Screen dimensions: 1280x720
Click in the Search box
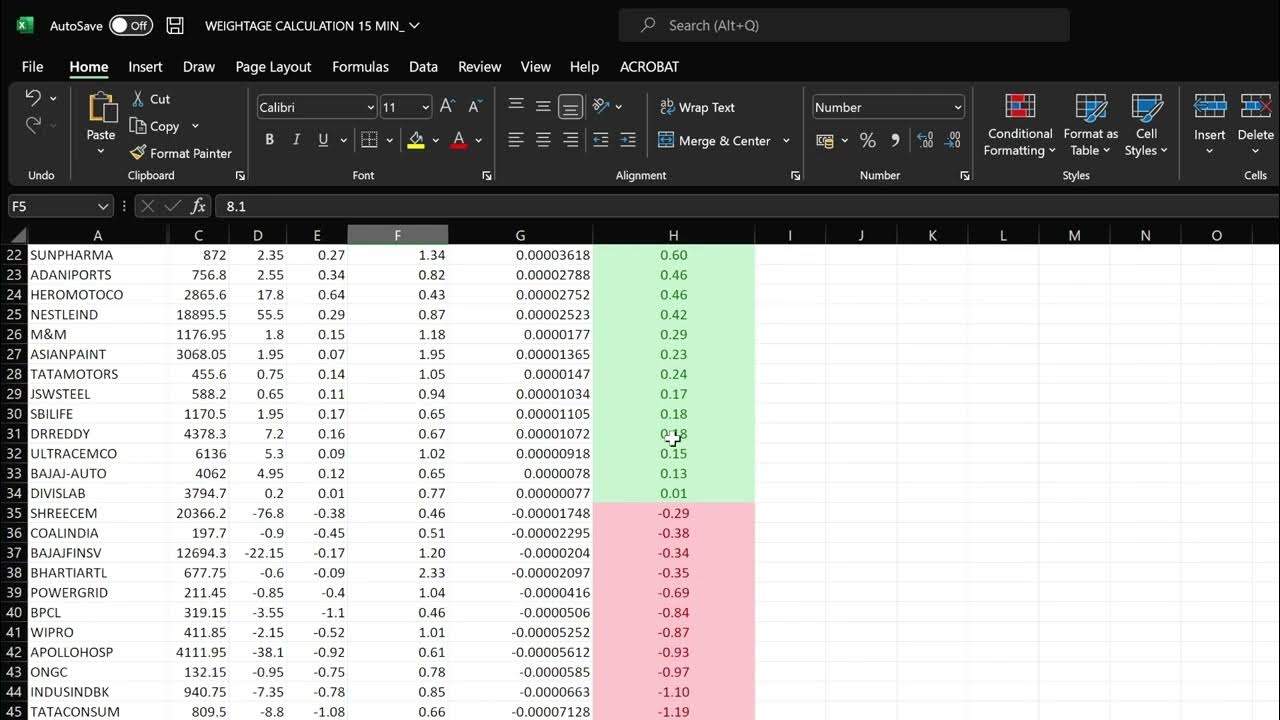(x=844, y=25)
